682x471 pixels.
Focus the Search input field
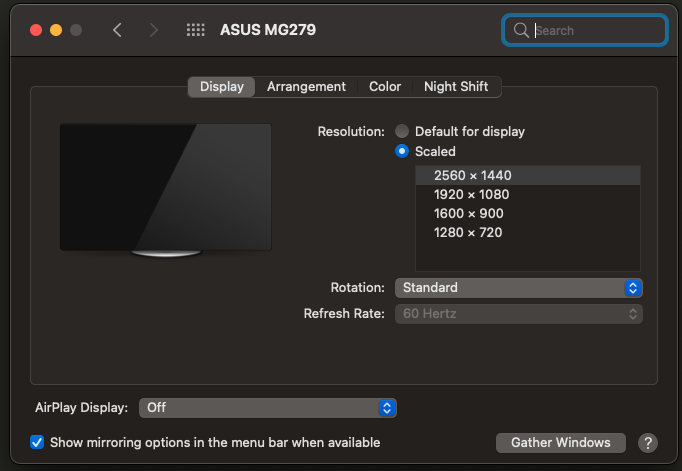[x=595, y=30]
